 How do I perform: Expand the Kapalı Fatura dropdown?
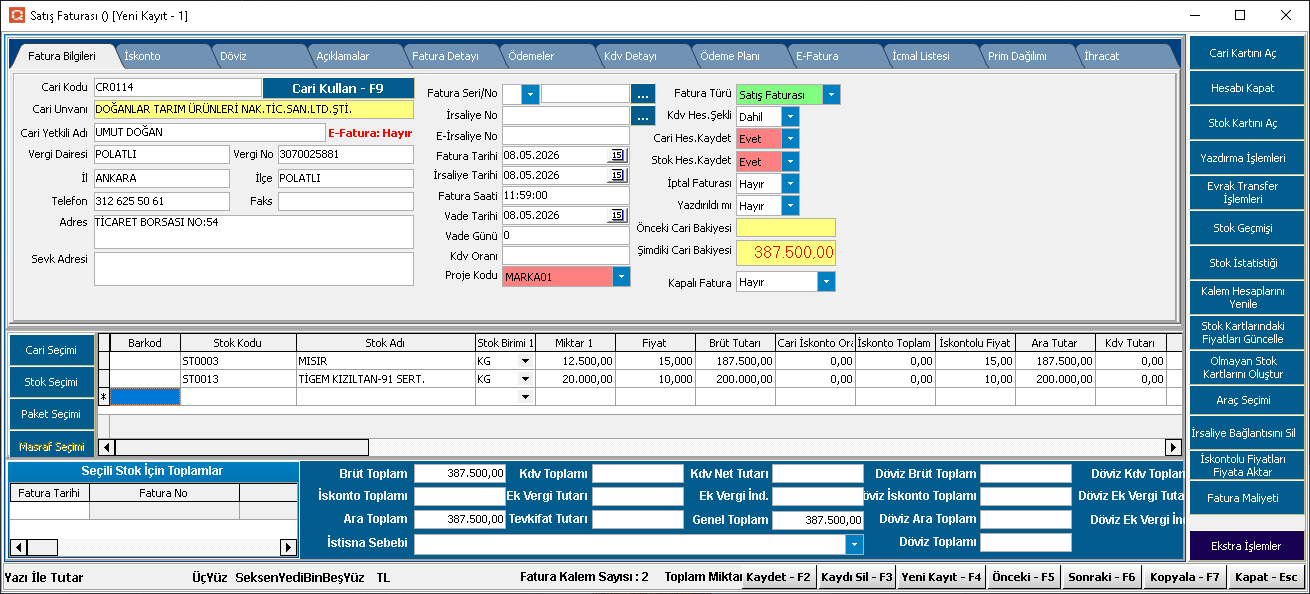[x=826, y=282]
